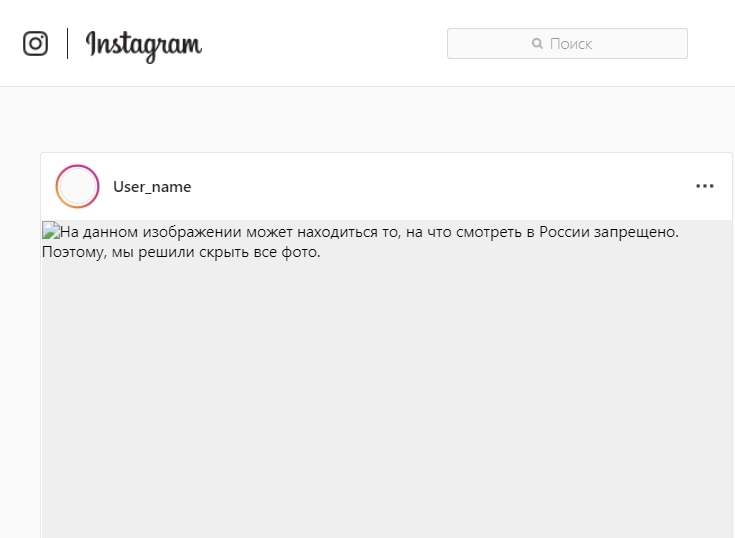
Task: Click the gray page background left of the post
Action: click(x=20, y=328)
